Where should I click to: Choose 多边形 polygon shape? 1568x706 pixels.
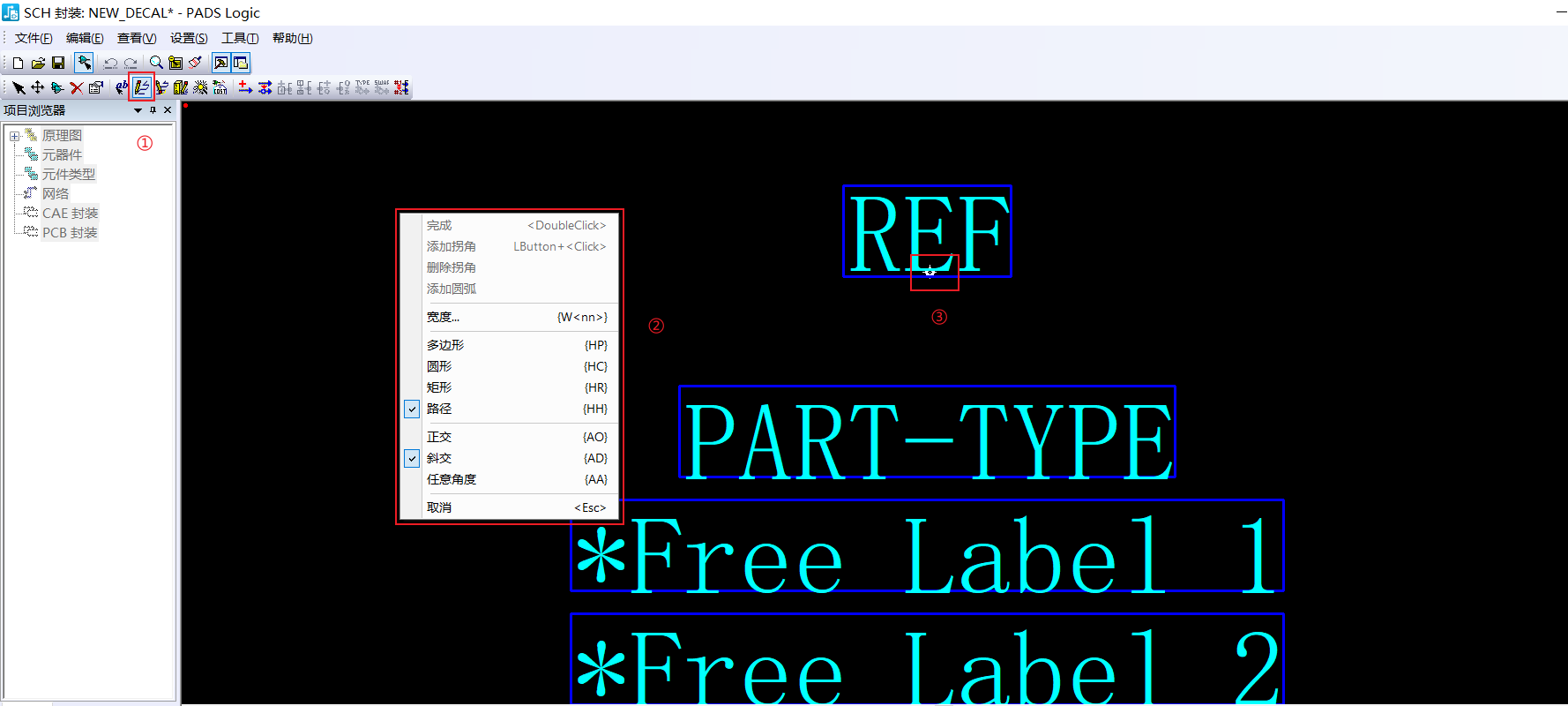click(x=510, y=345)
